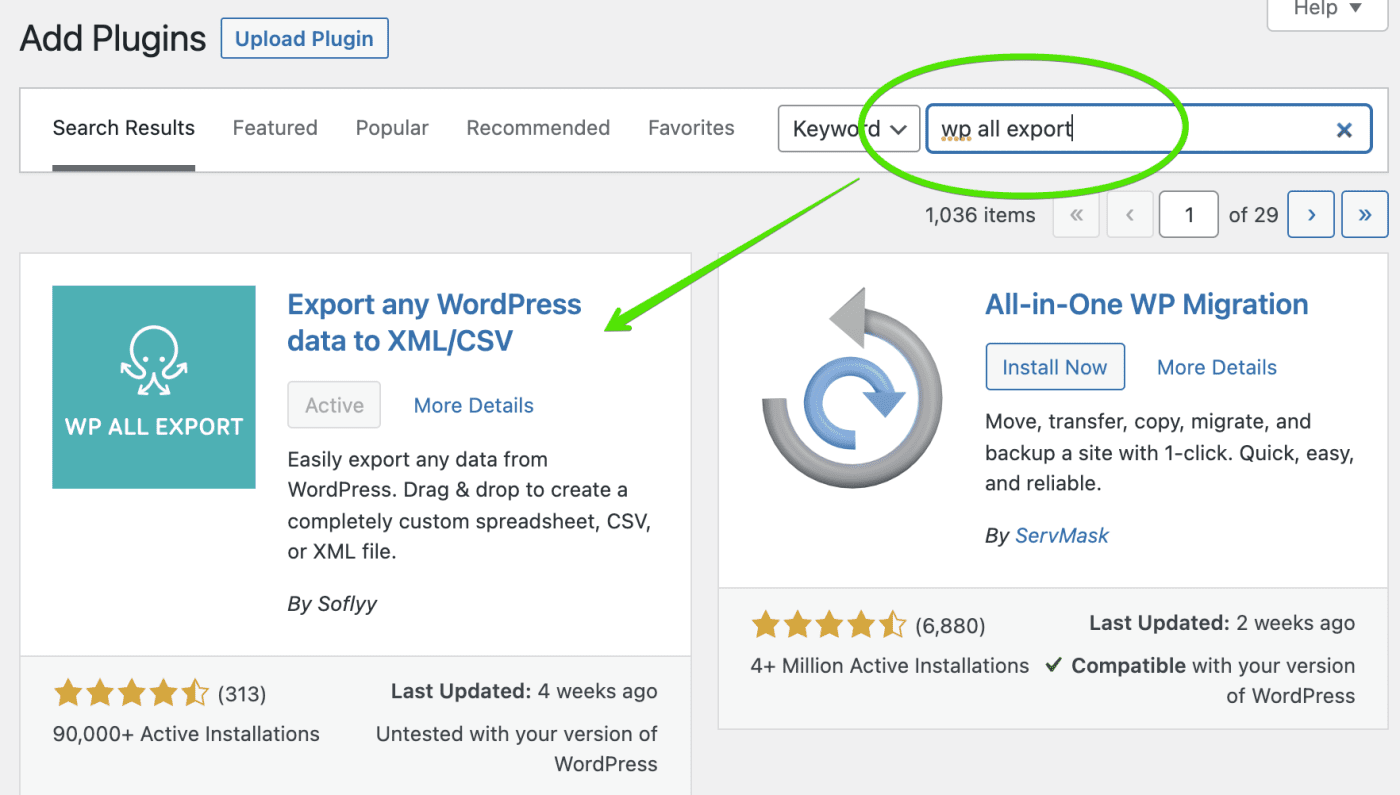Screen dimensions: 1400x795
Task: Visit the ServMask author link
Action: tap(1061, 535)
